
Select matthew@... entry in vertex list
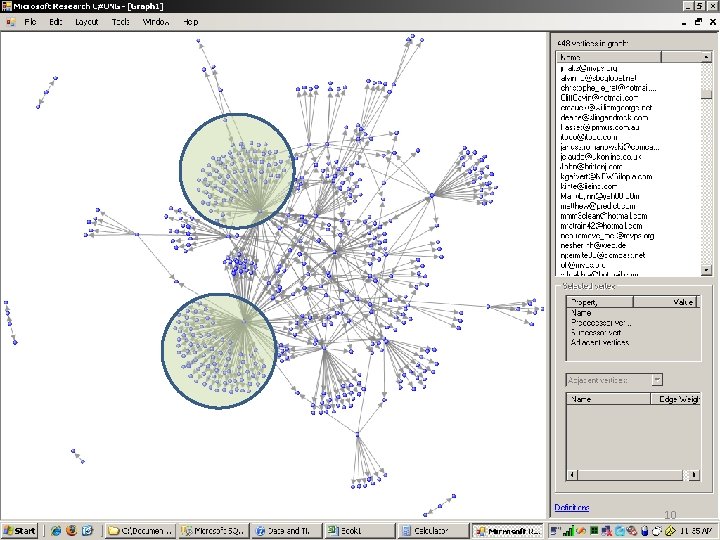598,206
